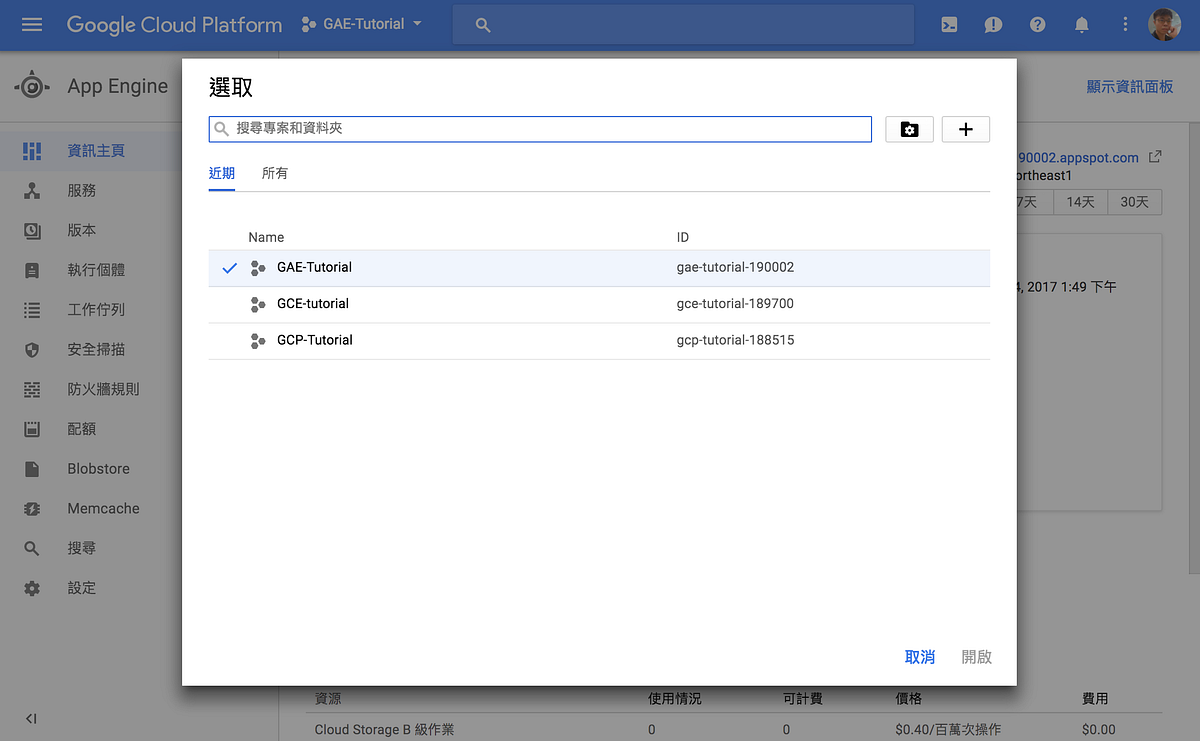Open the send feedback icon
Screen dimensions: 1200x741
click(x=993, y=24)
